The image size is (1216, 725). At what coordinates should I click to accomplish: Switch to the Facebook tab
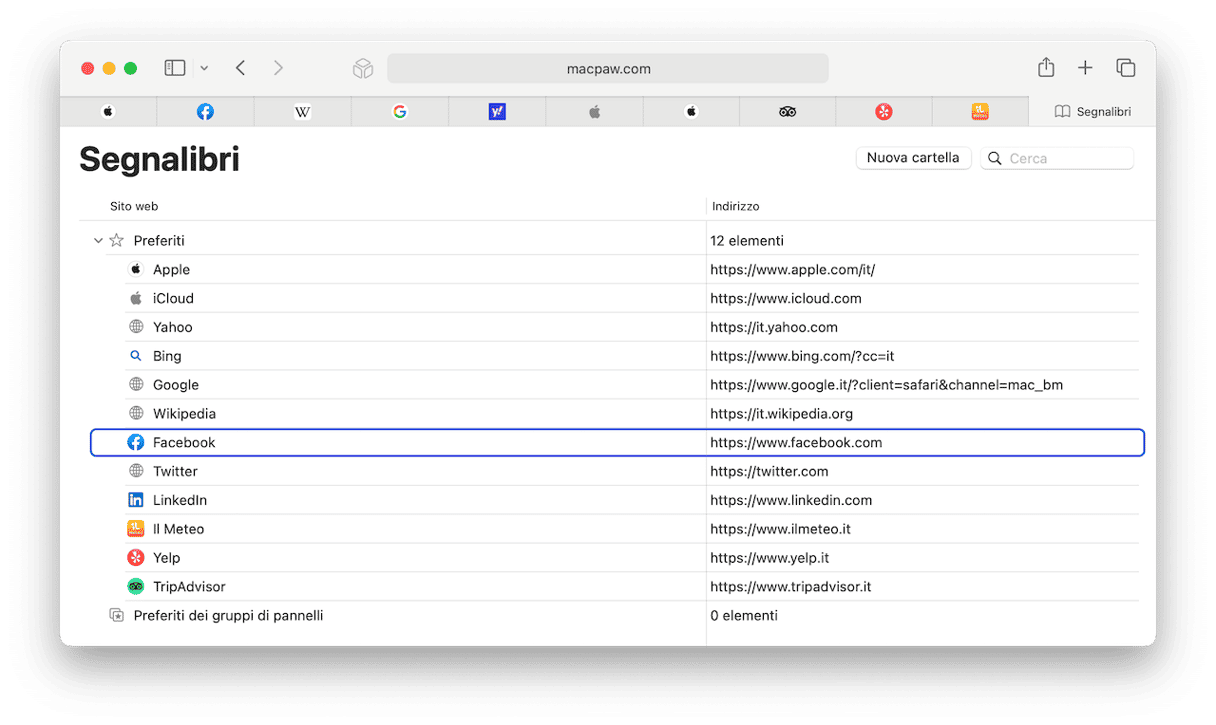click(205, 112)
